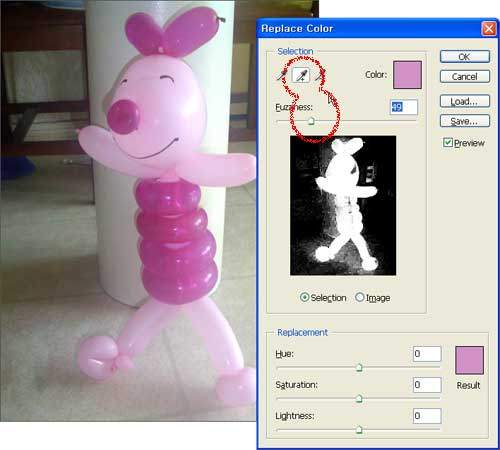
Task: Click the Result label text
Action: [x=468, y=385]
